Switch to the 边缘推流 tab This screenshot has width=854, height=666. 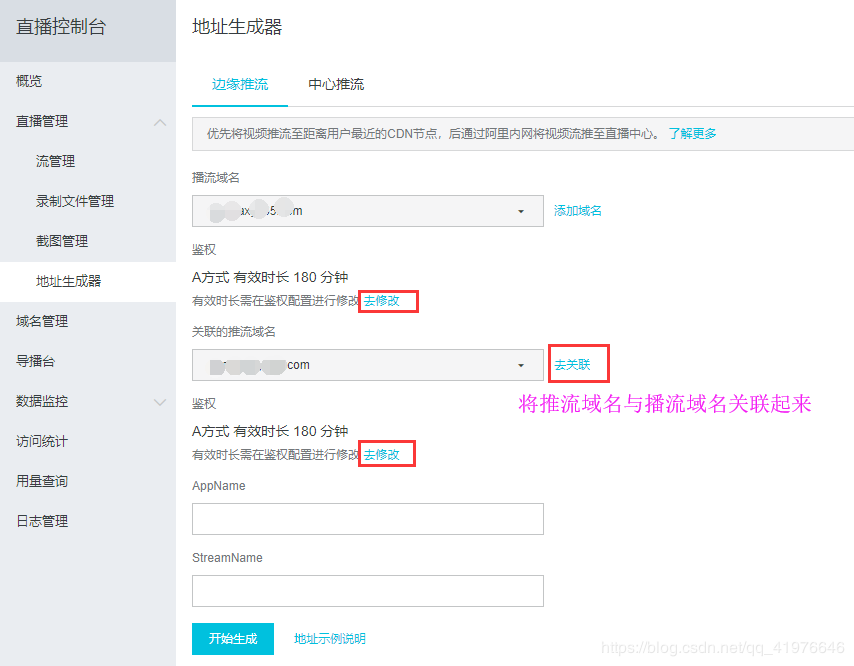coord(240,84)
